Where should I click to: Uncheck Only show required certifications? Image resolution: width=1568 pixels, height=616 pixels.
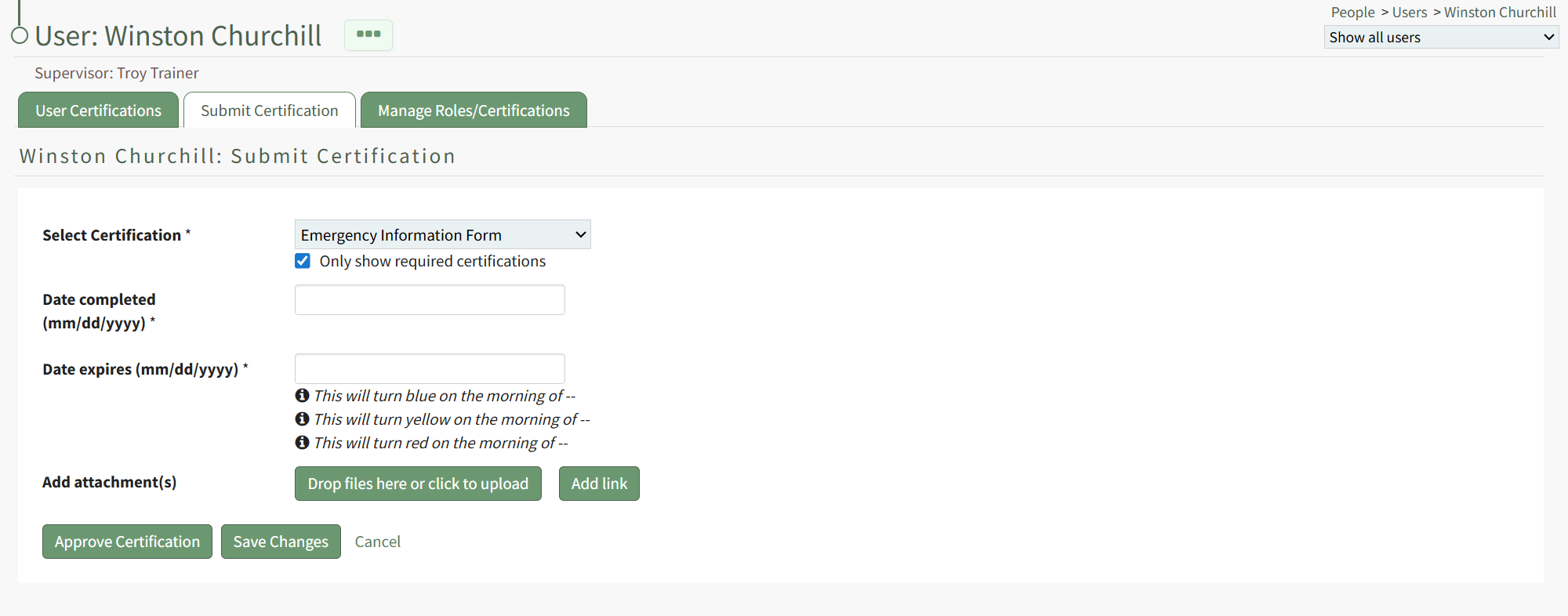tap(303, 261)
